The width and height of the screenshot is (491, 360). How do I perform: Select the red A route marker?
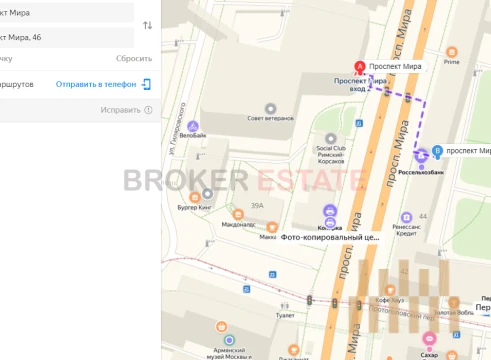tap(360, 67)
